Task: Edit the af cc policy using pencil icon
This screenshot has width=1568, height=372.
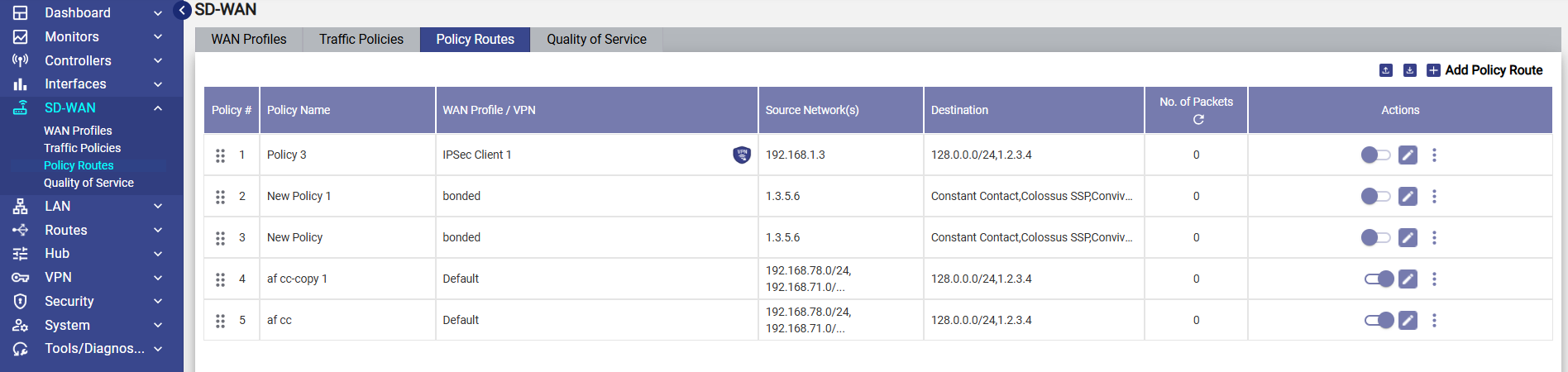Action: pyautogui.click(x=1408, y=320)
